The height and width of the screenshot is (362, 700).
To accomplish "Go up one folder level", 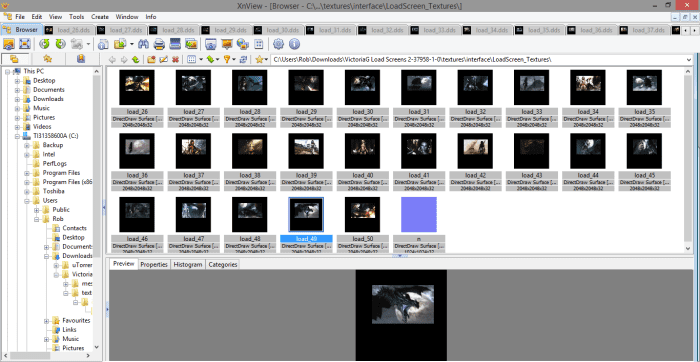I will (x=135, y=59).
